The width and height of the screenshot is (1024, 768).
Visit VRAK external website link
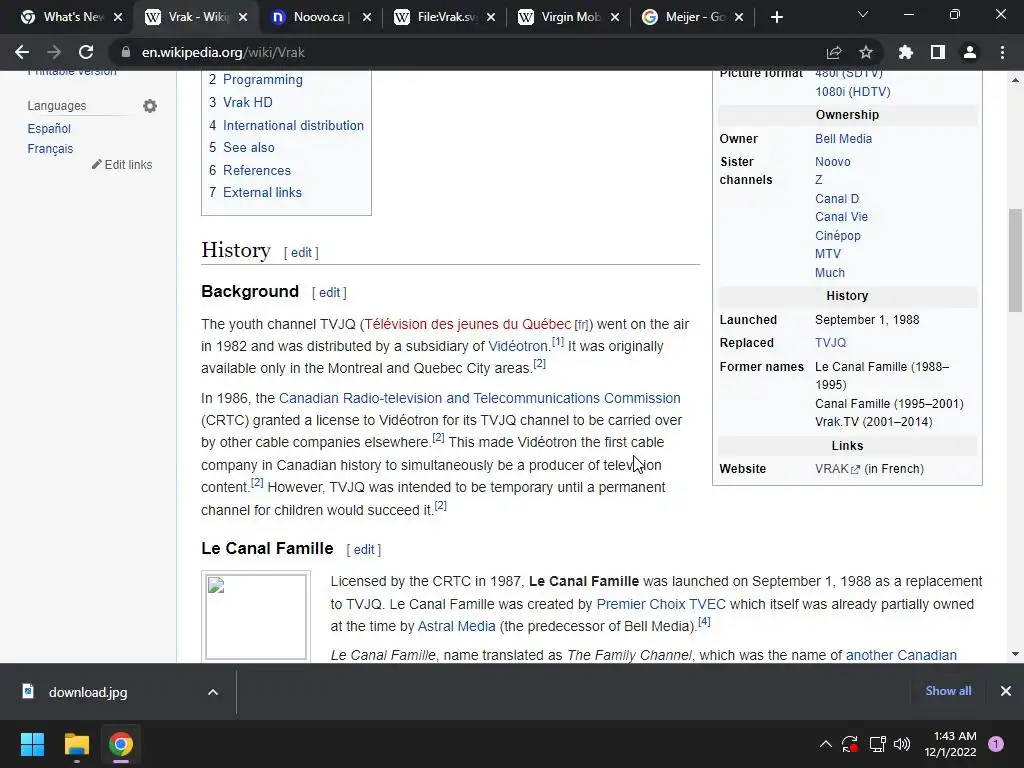[837, 469]
